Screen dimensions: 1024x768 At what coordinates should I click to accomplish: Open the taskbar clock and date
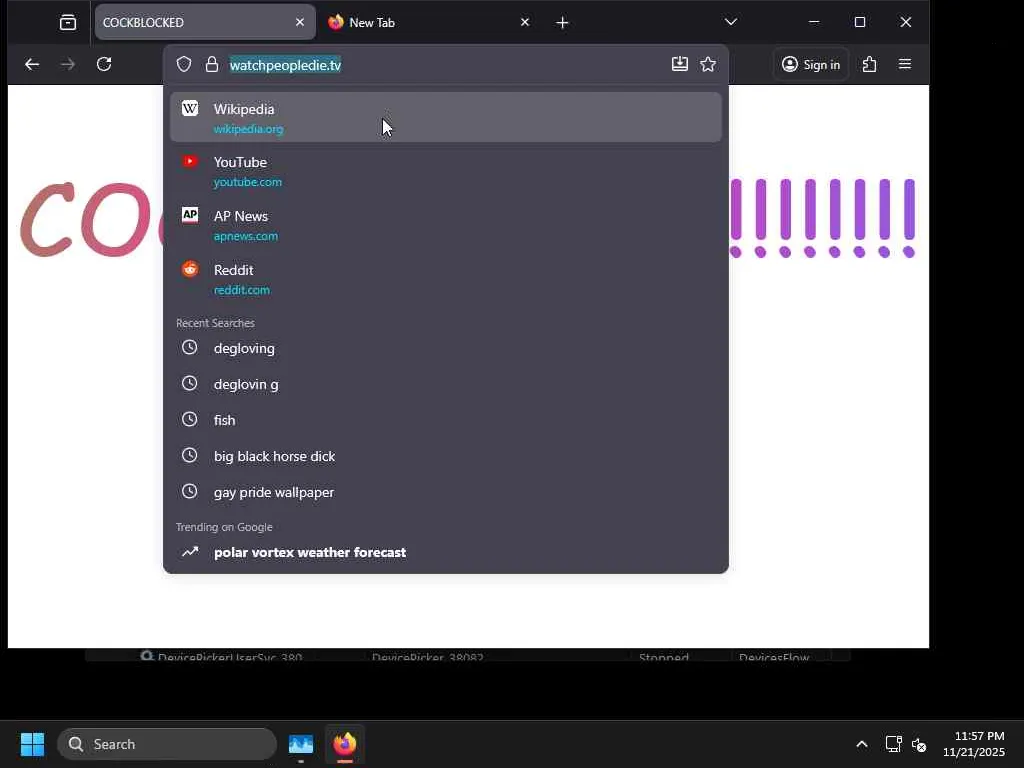point(974,744)
